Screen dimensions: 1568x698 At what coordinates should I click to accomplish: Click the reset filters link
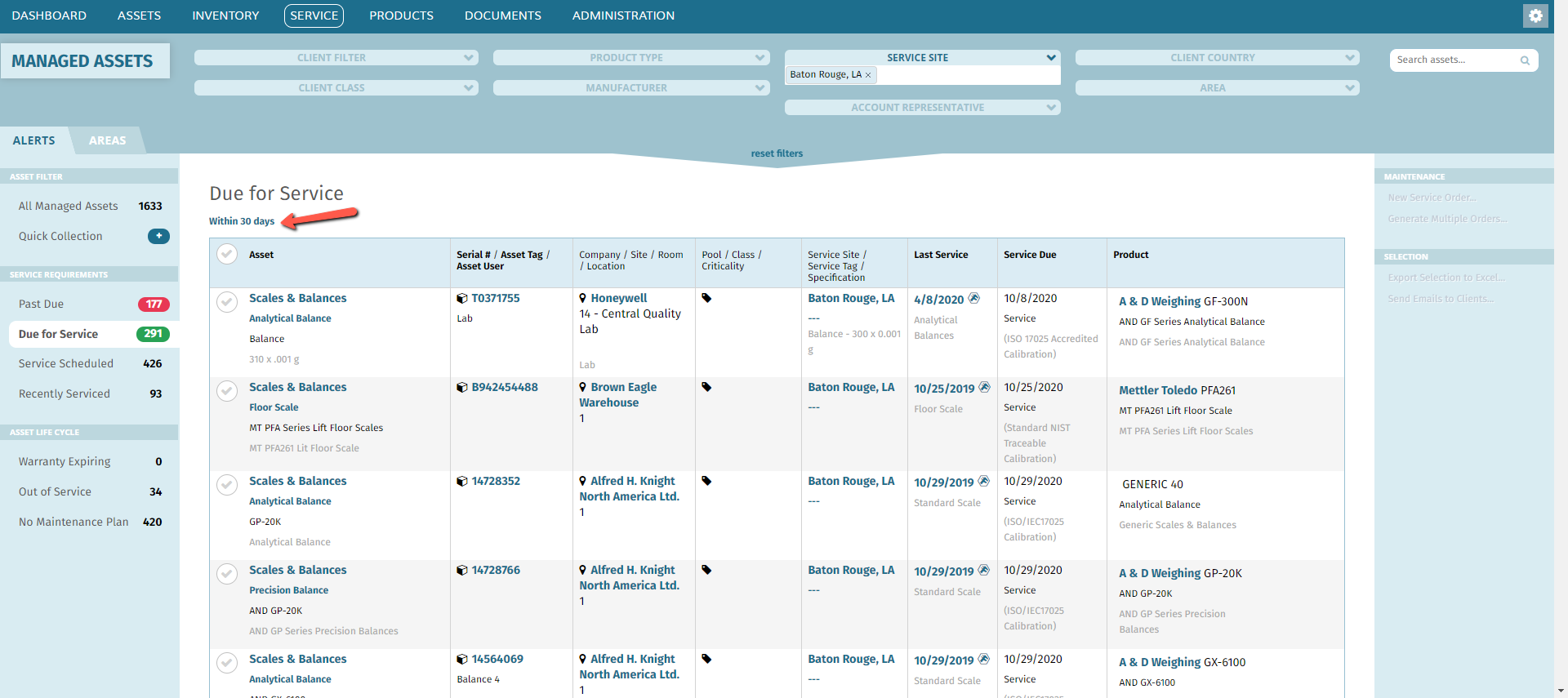click(x=777, y=153)
